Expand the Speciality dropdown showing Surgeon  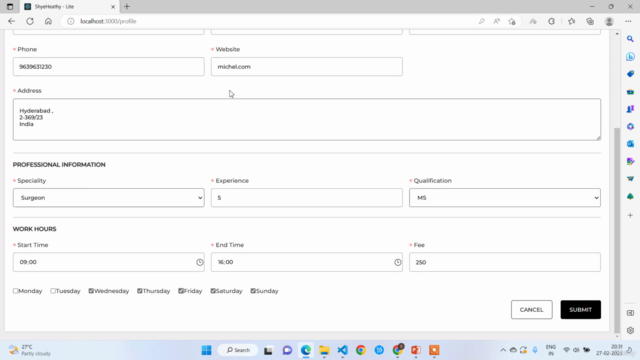pos(109,198)
